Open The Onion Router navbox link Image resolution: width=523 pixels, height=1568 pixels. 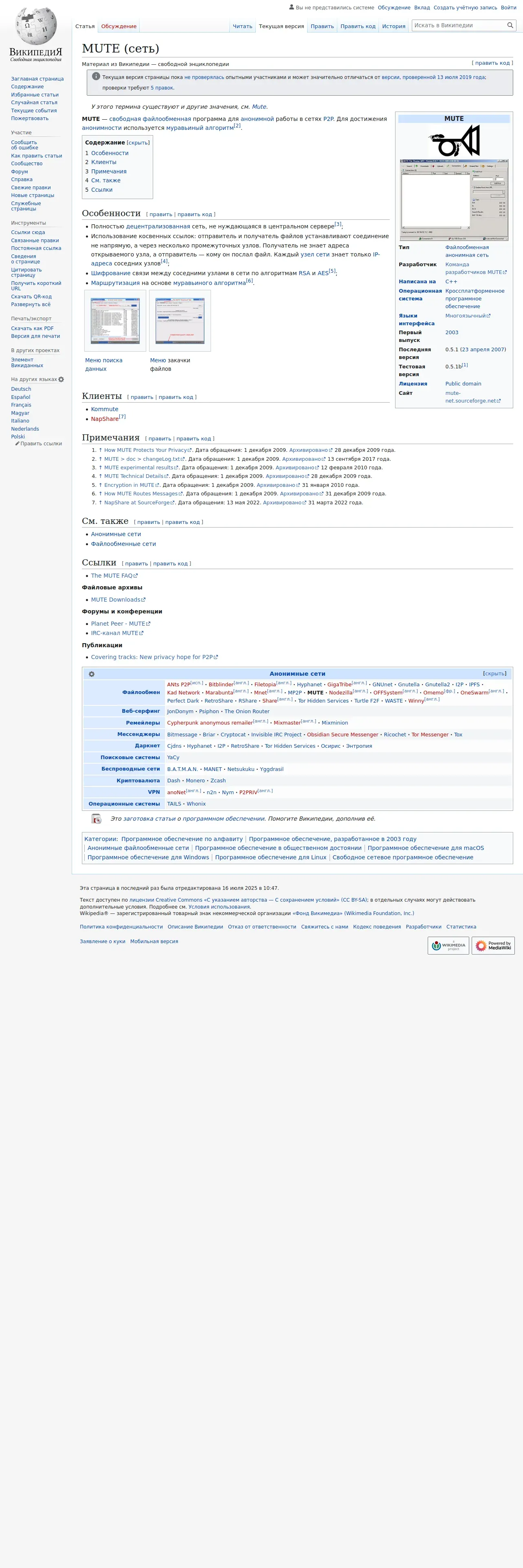click(x=246, y=712)
